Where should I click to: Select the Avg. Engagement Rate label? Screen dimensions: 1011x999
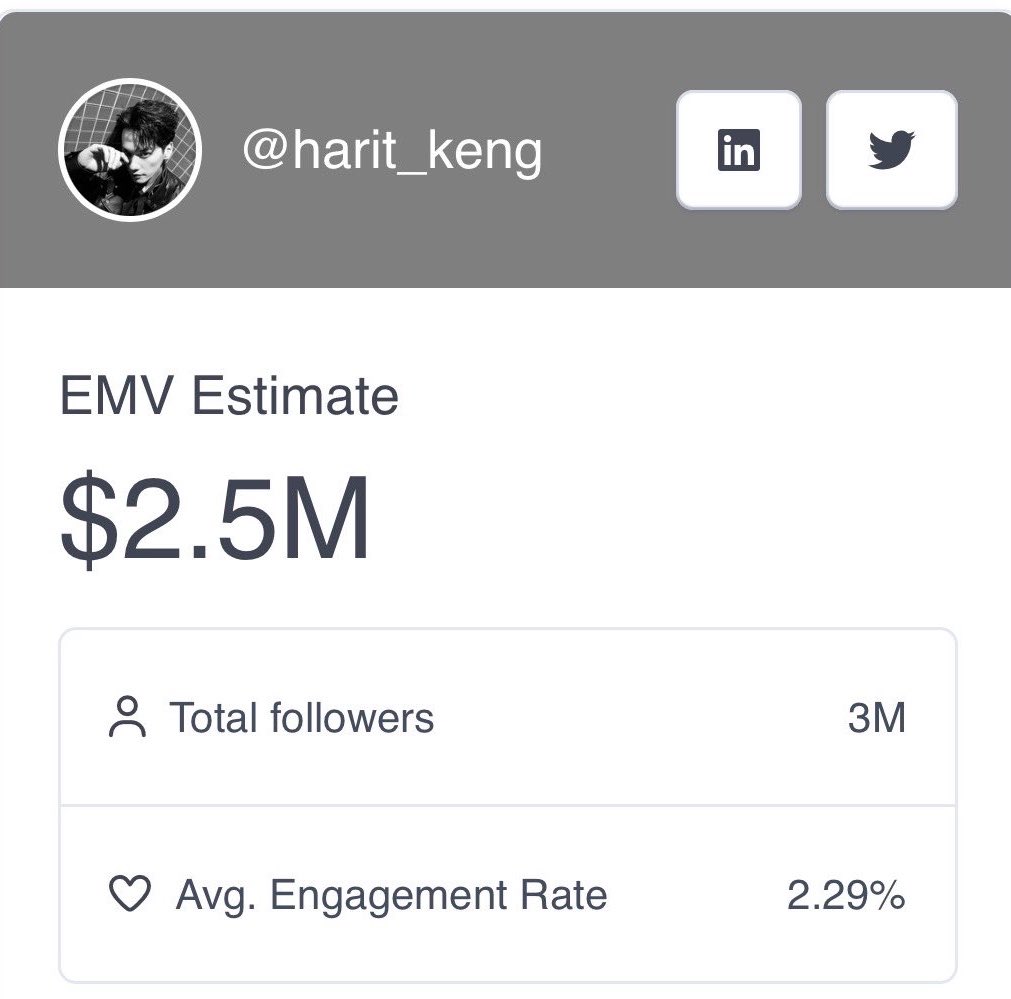[391, 895]
